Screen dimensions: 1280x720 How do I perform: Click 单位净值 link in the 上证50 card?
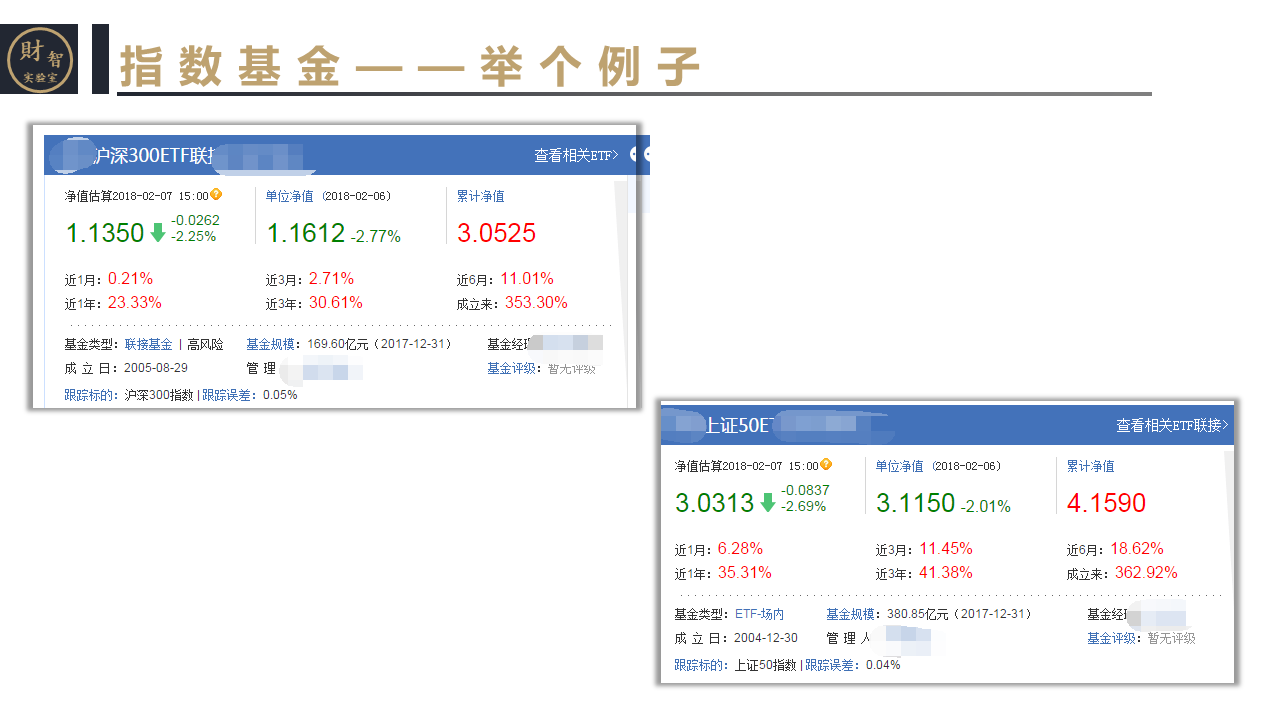coord(899,466)
